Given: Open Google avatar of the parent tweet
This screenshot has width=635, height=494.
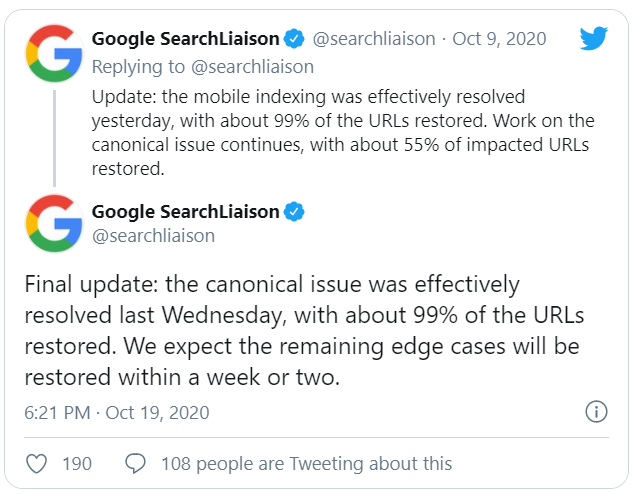Looking at the screenshot, I should [x=54, y=53].
